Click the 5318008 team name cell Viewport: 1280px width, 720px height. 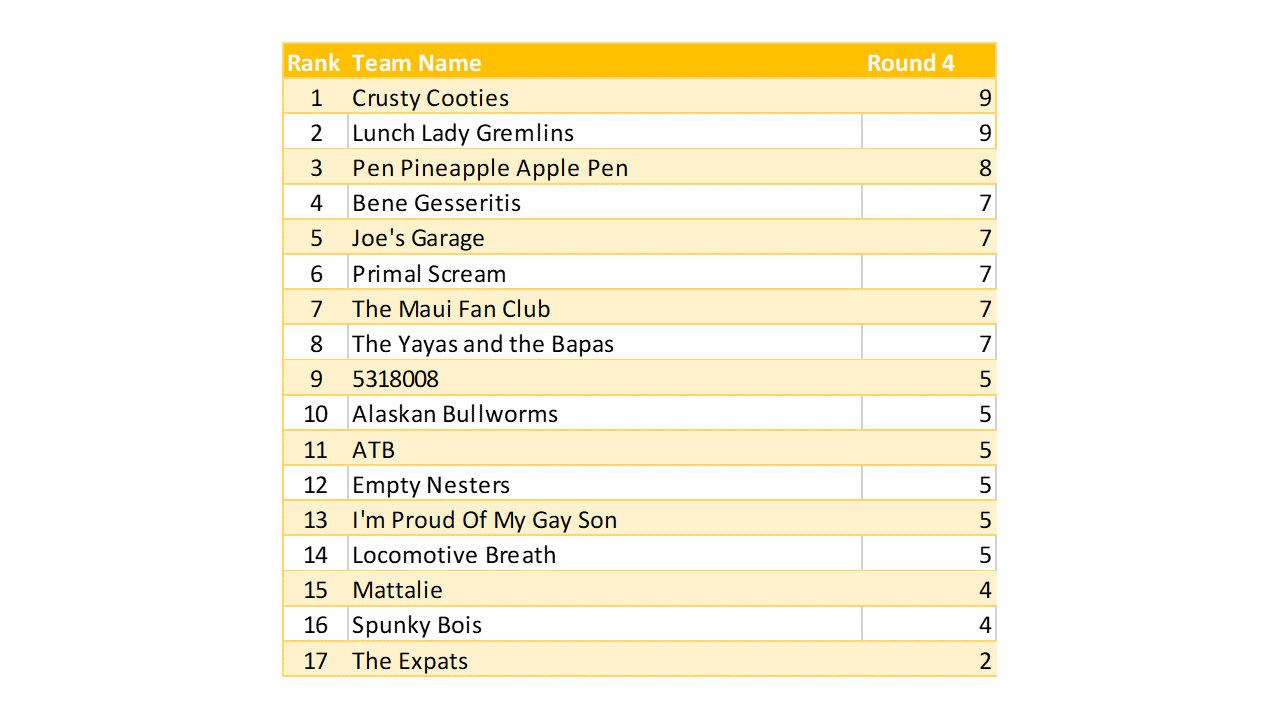(x=396, y=379)
